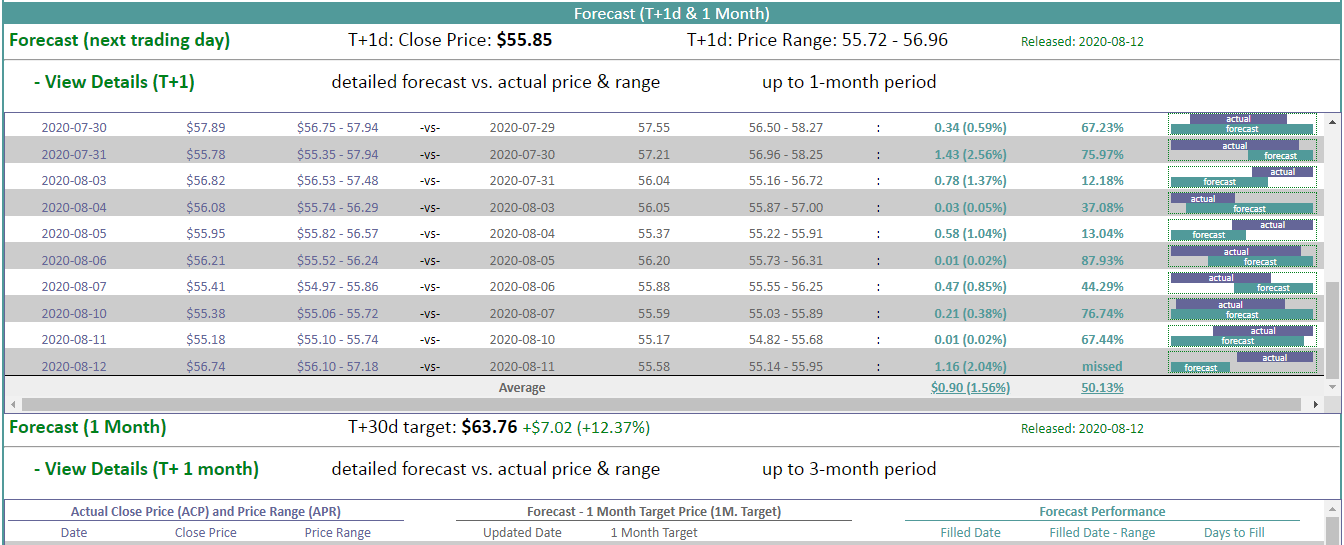Click the Close Price column header

click(206, 532)
